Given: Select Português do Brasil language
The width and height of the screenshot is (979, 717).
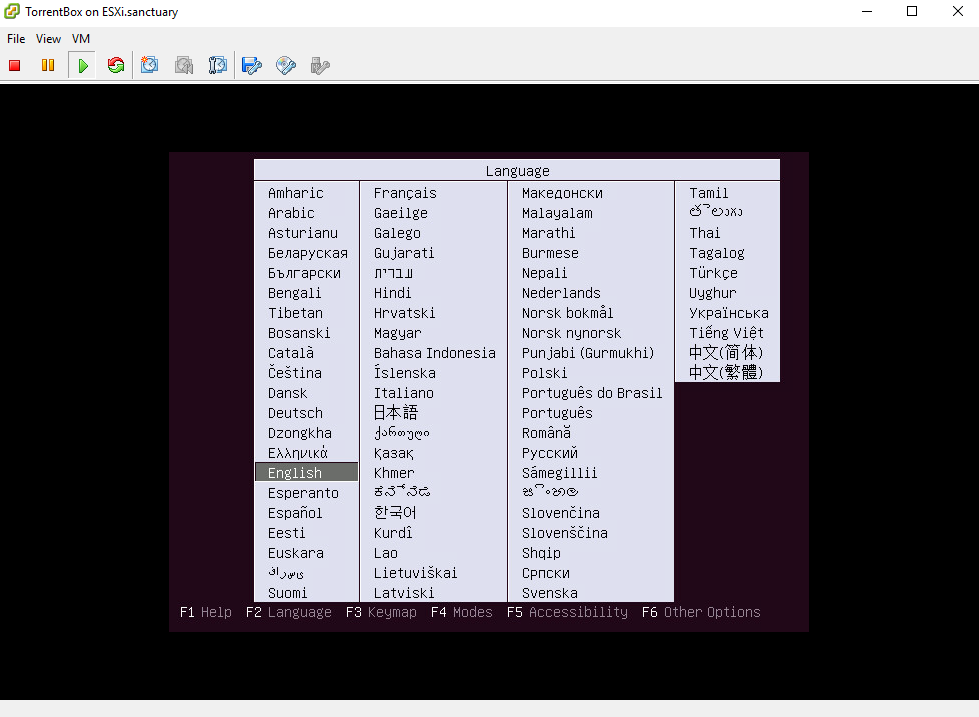Looking at the screenshot, I should coord(592,393).
